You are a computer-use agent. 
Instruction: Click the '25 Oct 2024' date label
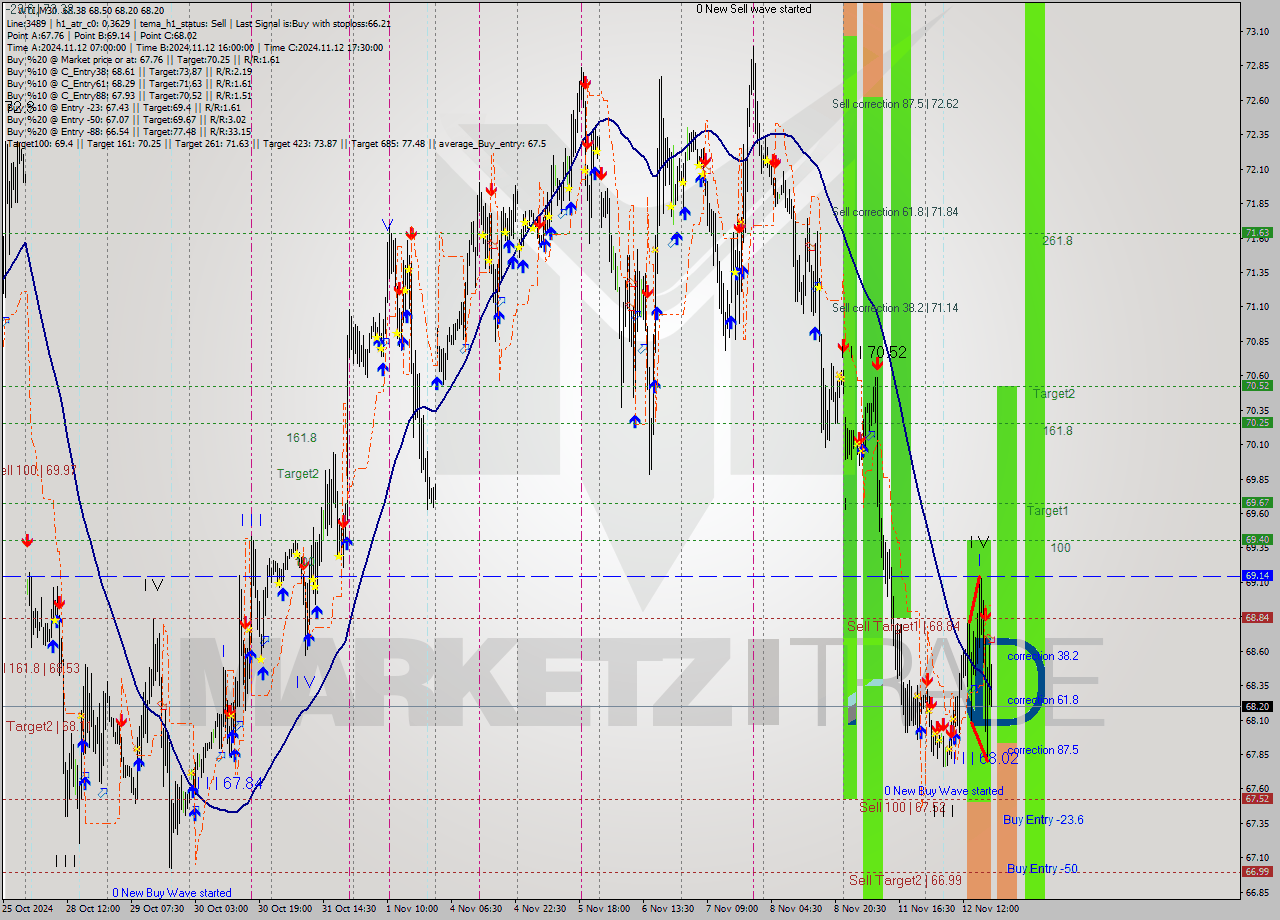pyautogui.click(x=28, y=909)
